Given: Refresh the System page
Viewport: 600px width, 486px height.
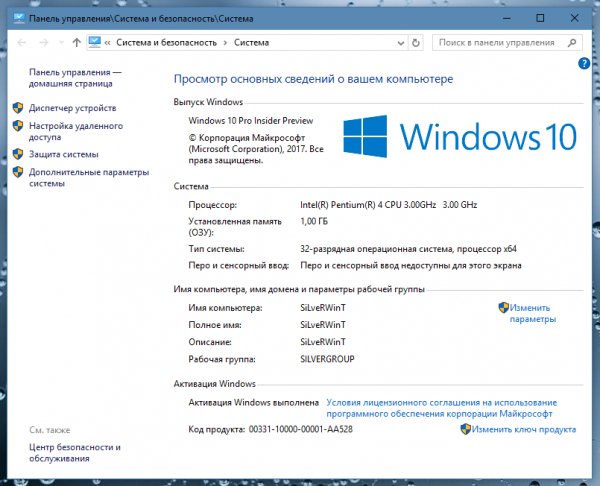Looking at the screenshot, I should pos(416,43).
